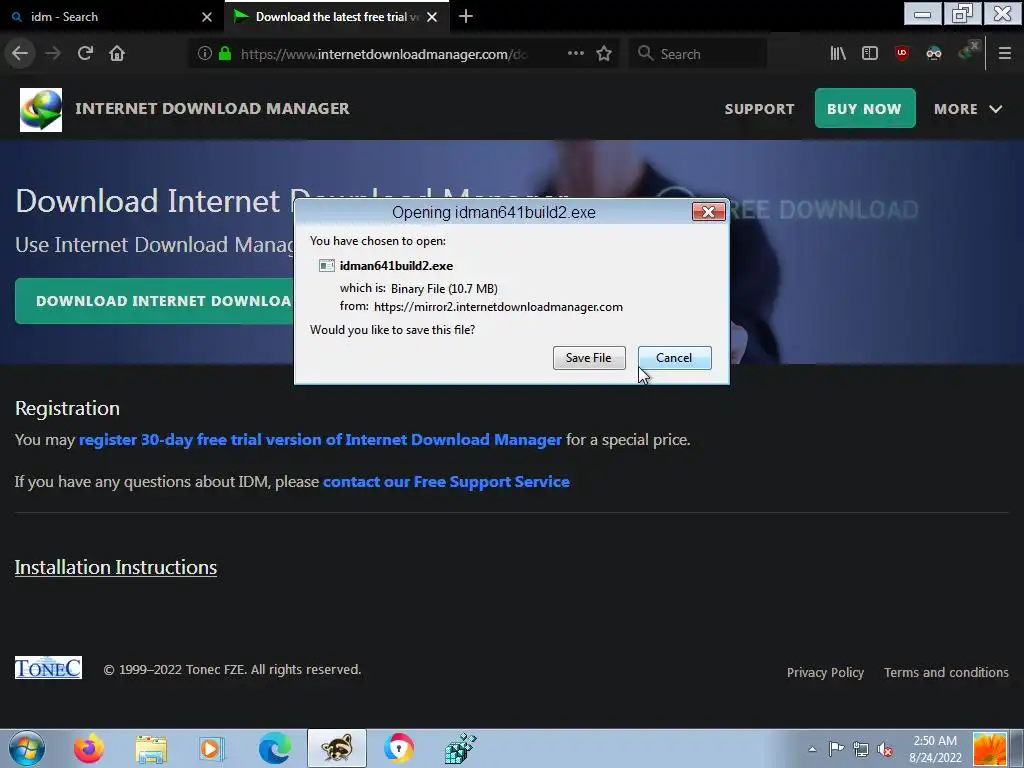Image resolution: width=1024 pixels, height=768 pixels.
Task: Click the DOWNLOAD INTERNET DOWNLOAD MANAGER button
Action: point(155,301)
